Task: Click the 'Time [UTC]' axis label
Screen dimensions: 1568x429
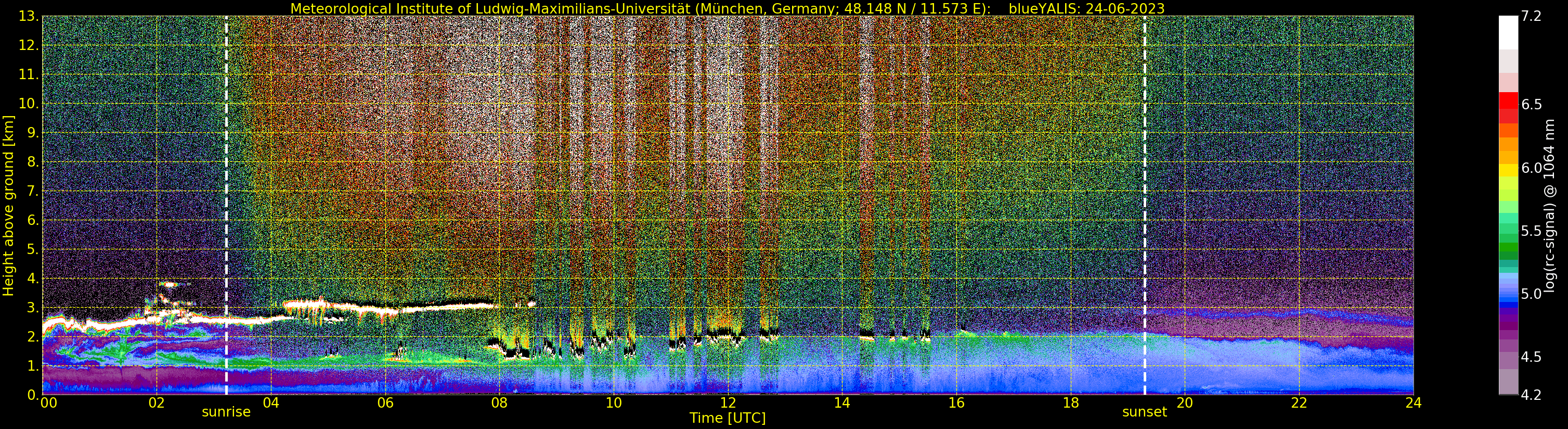Action: [x=728, y=418]
